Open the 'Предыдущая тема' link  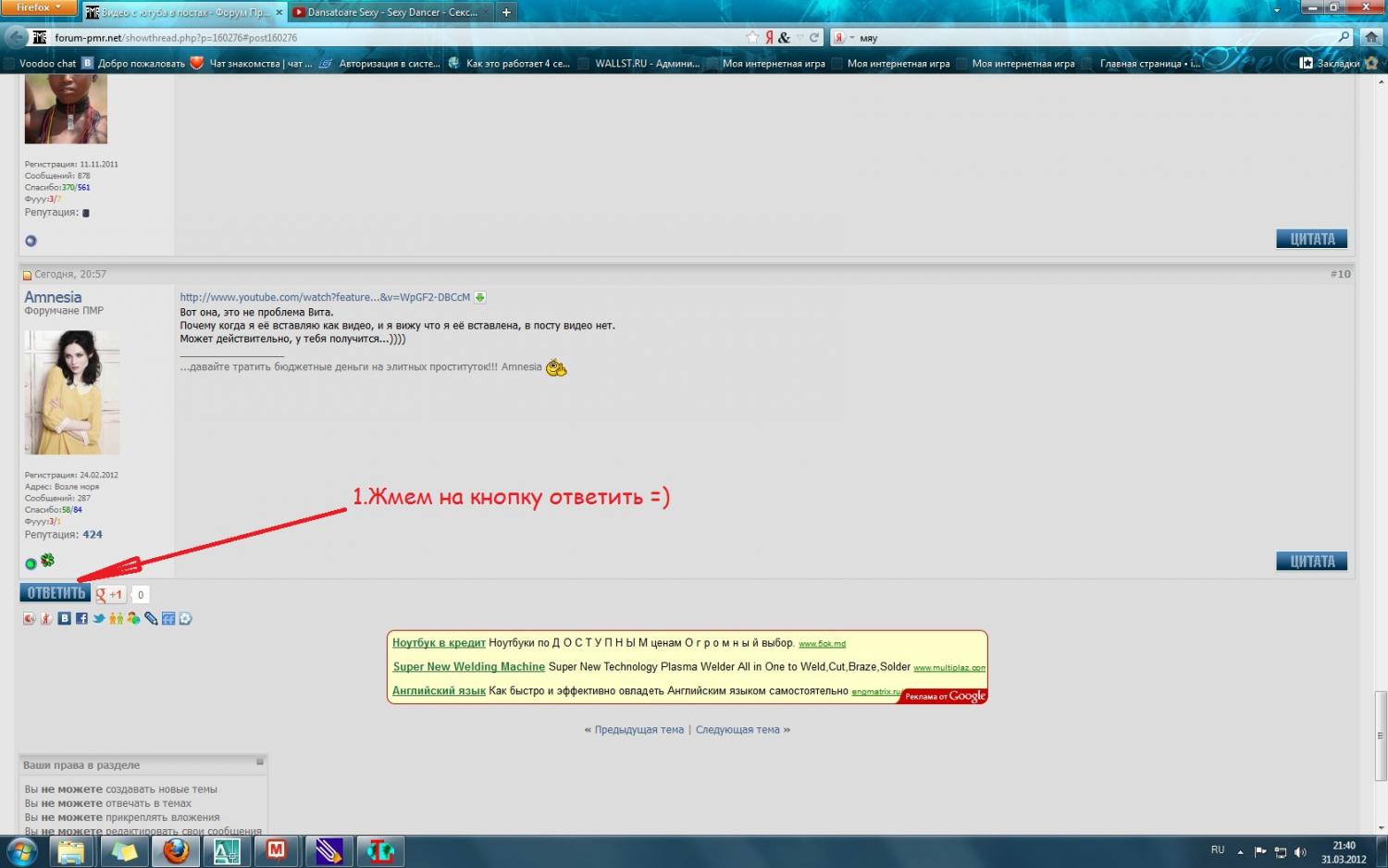pyautogui.click(x=638, y=729)
